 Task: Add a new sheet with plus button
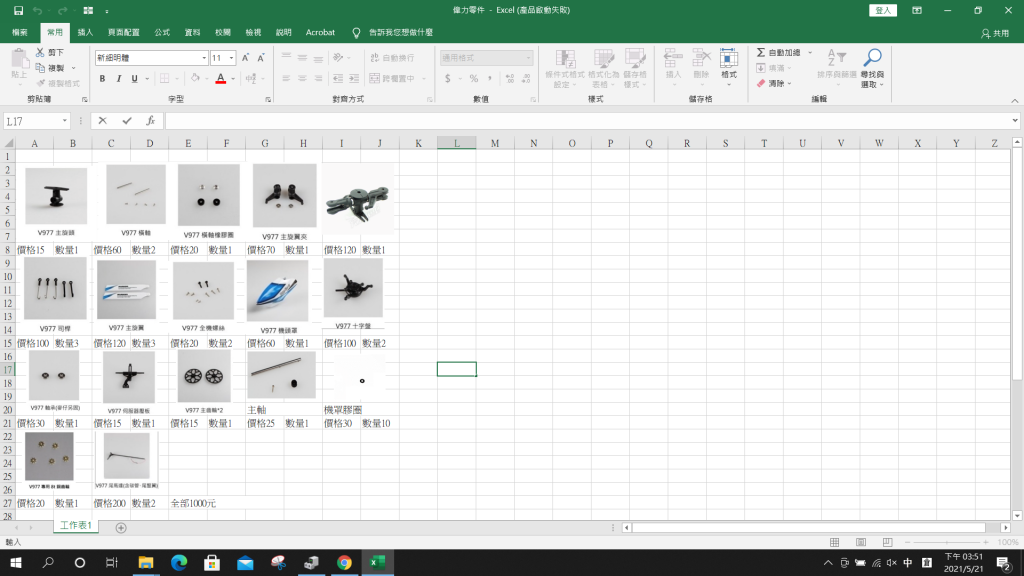[x=121, y=528]
